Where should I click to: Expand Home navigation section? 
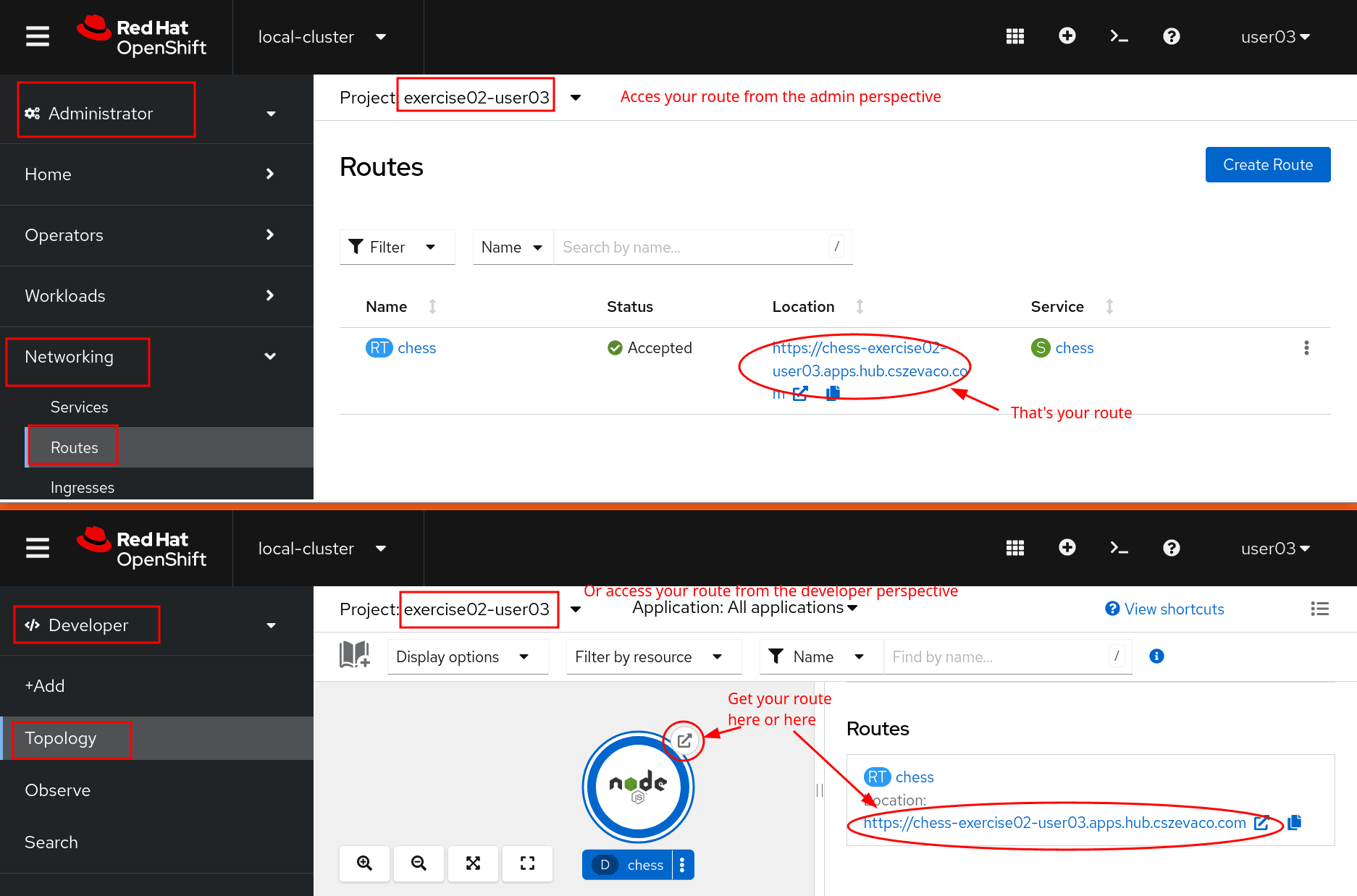coord(156,174)
